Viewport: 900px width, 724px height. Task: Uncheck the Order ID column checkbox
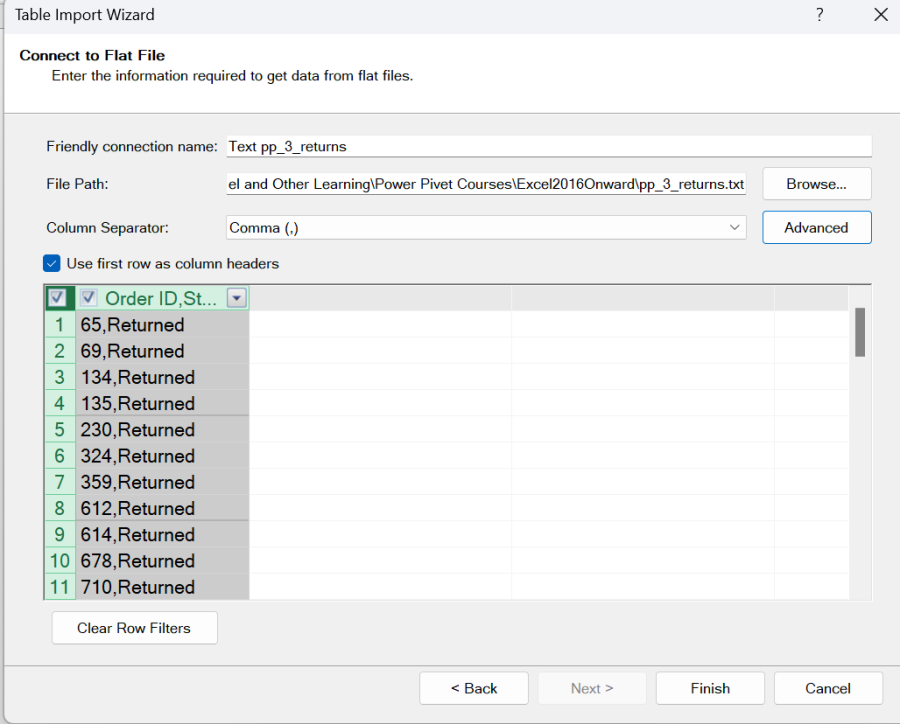[88, 298]
